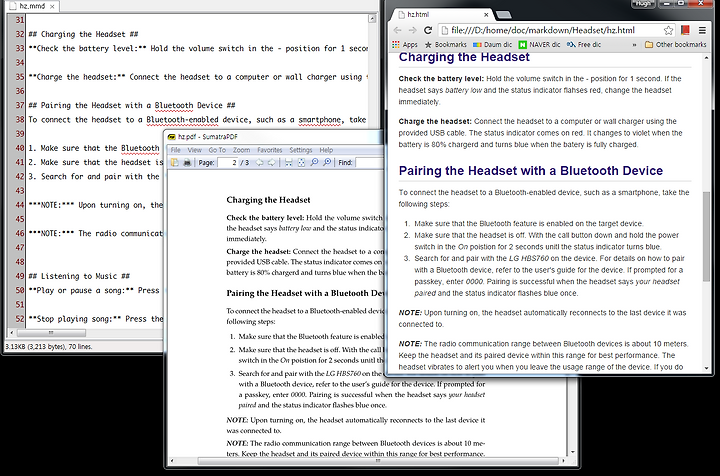Click '## Listening to Music ##' line in editor
720x476 pixels.
click(79, 276)
